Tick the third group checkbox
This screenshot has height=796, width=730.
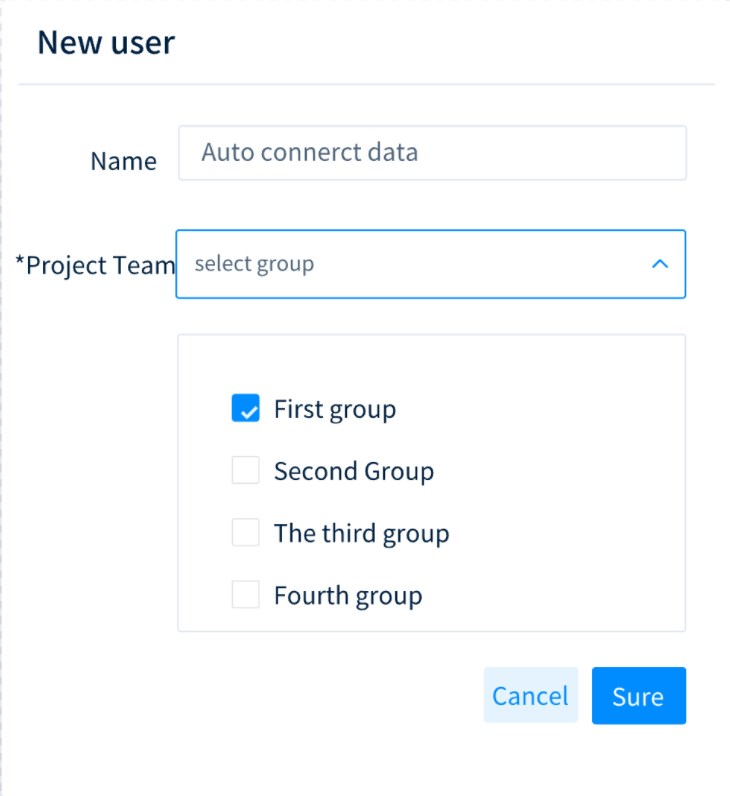pyautogui.click(x=246, y=532)
